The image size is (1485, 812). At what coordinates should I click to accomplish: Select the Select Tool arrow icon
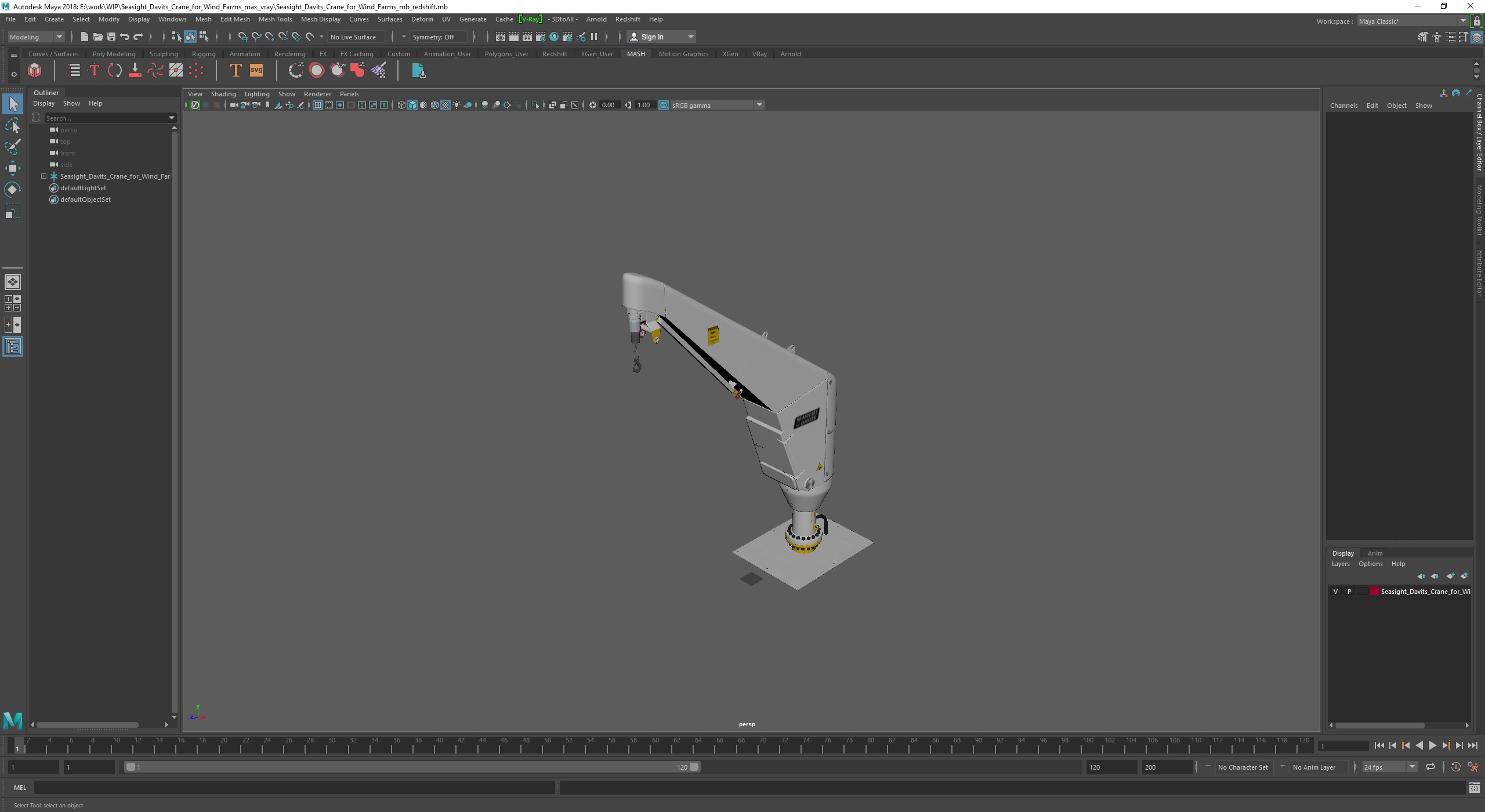(x=13, y=104)
